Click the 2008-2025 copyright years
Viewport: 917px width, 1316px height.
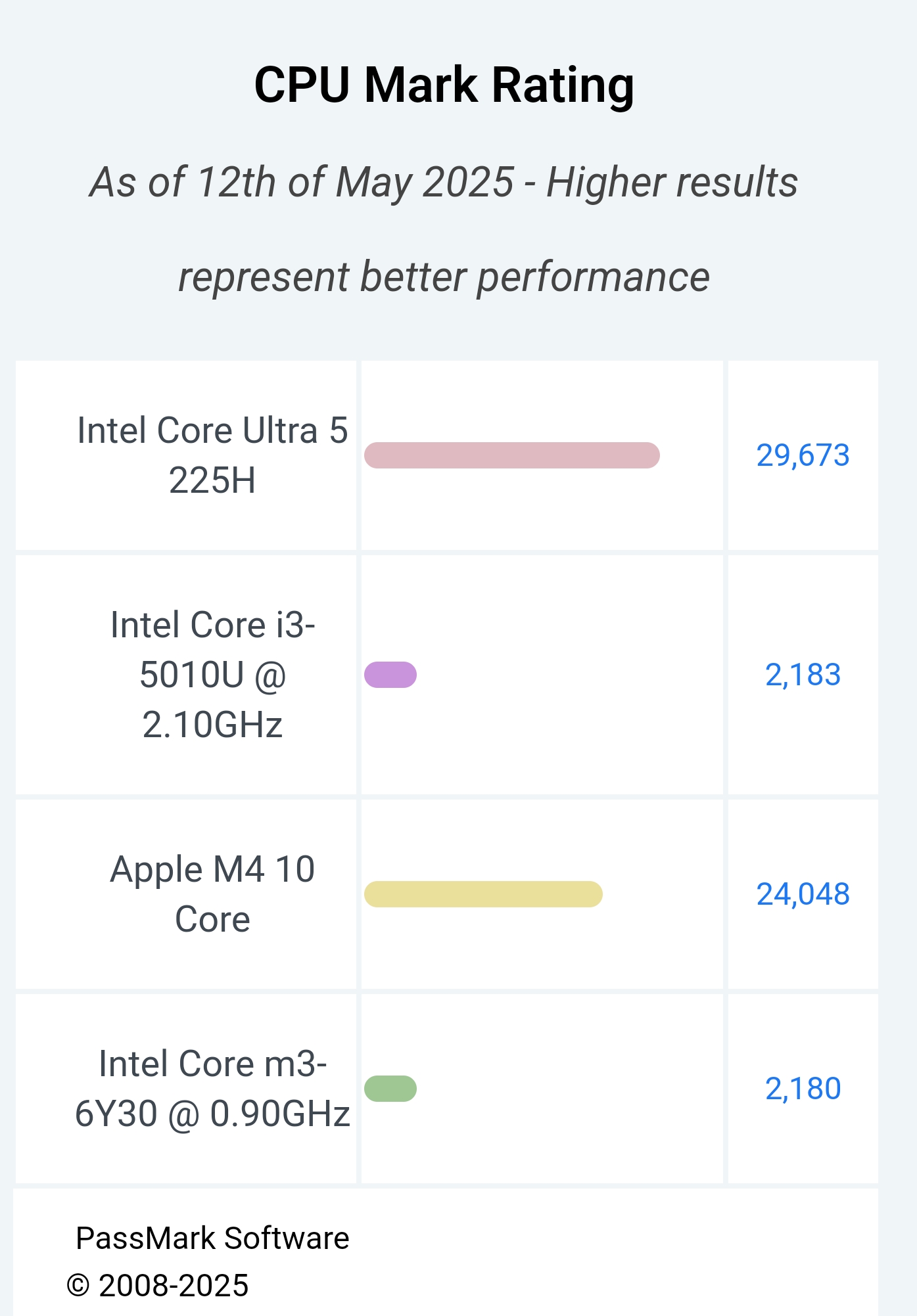tap(174, 1286)
